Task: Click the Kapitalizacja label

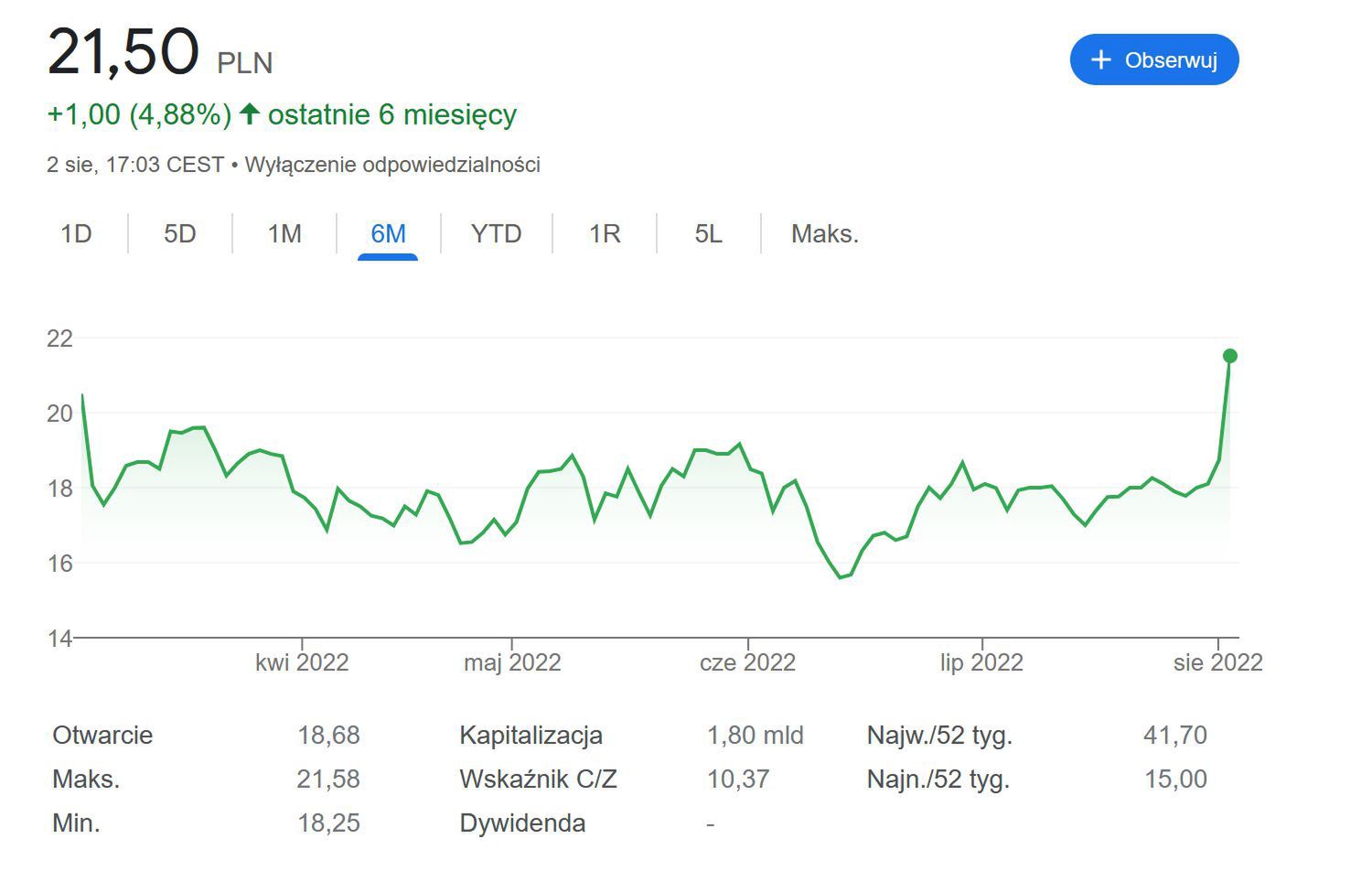Action: 531,736
